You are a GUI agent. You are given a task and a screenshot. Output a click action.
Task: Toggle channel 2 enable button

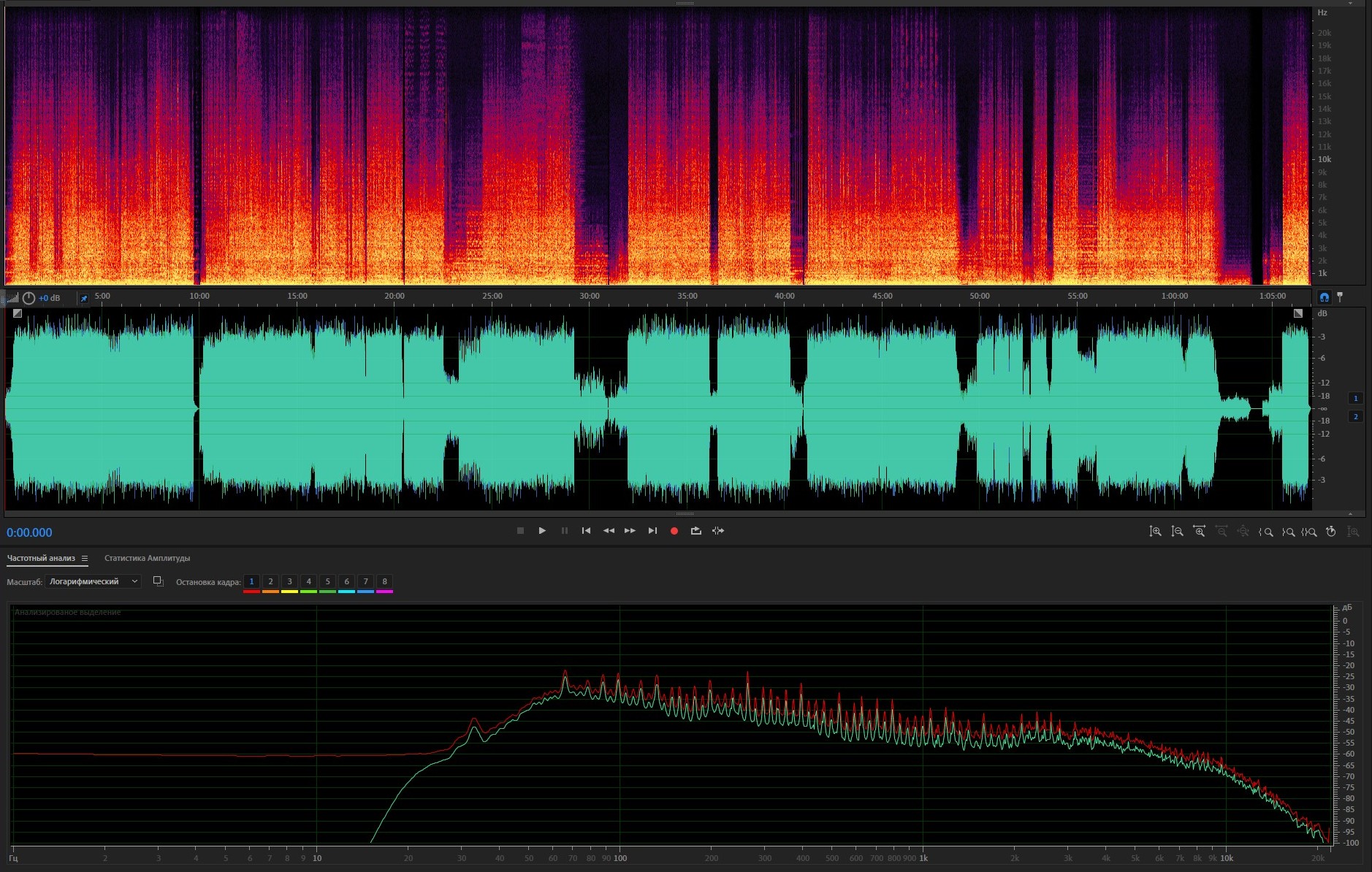tap(1355, 416)
